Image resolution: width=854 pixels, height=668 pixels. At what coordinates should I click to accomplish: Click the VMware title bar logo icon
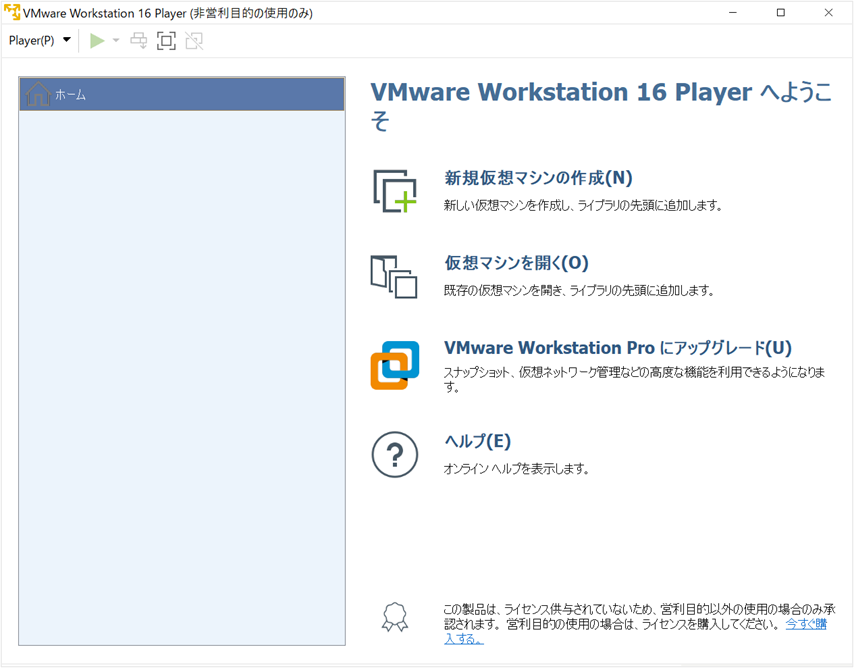[11, 12]
